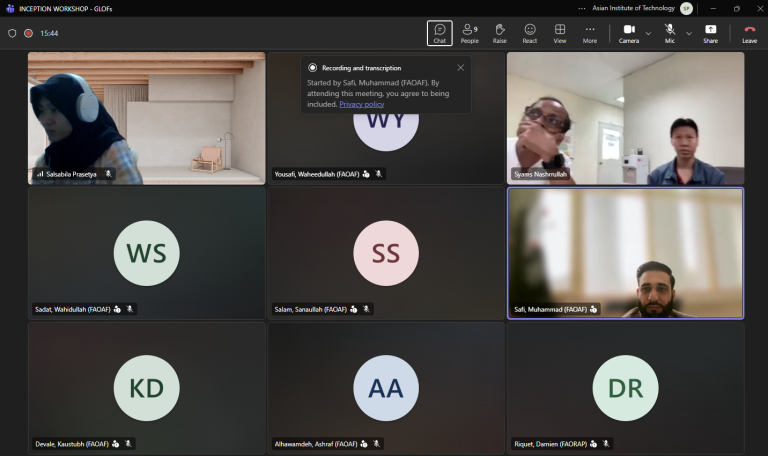Toggle the Mic mute state
This screenshot has height=456, width=768.
point(670,33)
